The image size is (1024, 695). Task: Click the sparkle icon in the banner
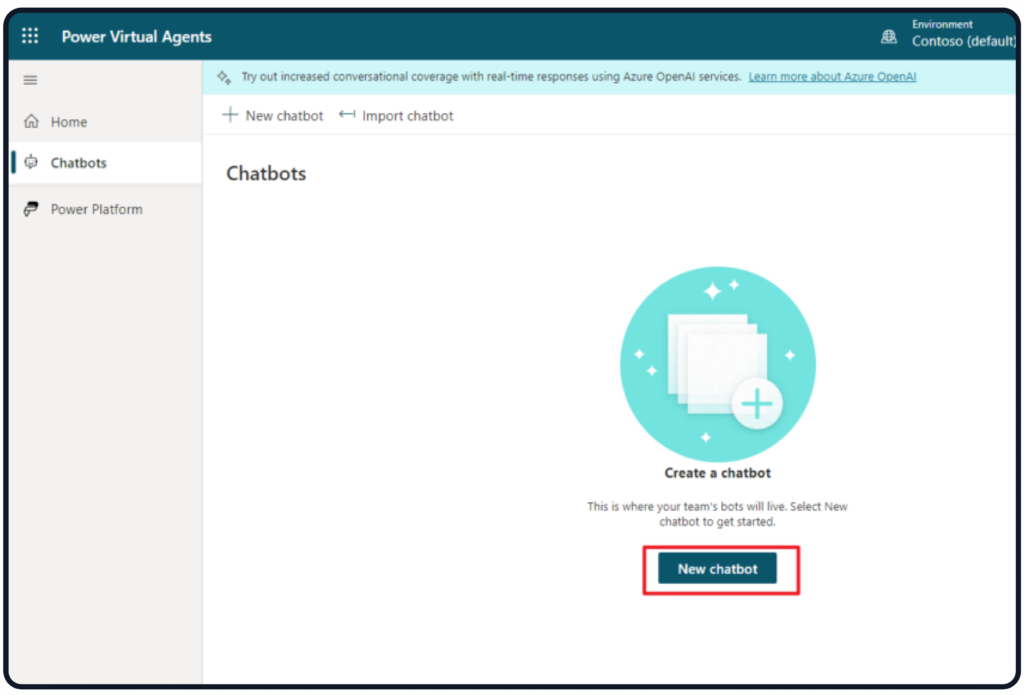(x=224, y=77)
